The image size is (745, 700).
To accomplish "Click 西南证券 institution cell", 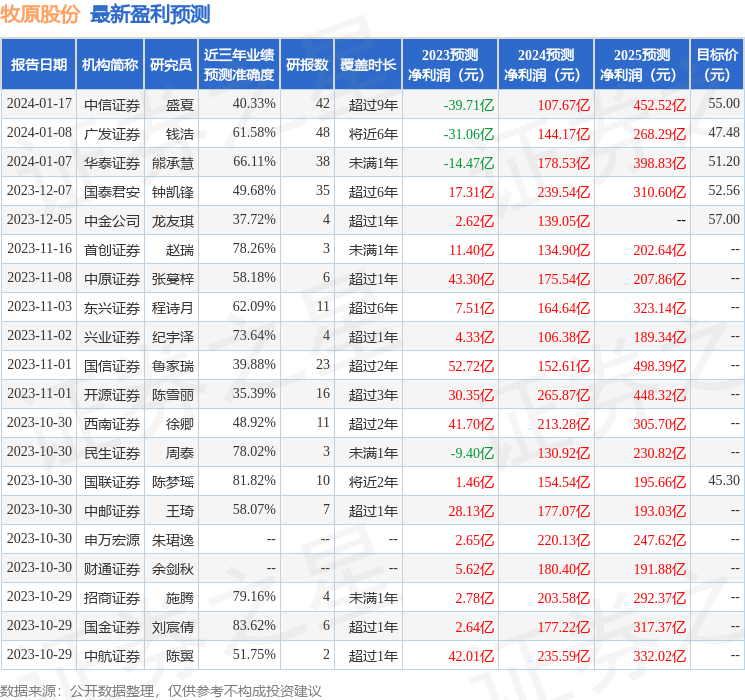I will click(x=112, y=424).
